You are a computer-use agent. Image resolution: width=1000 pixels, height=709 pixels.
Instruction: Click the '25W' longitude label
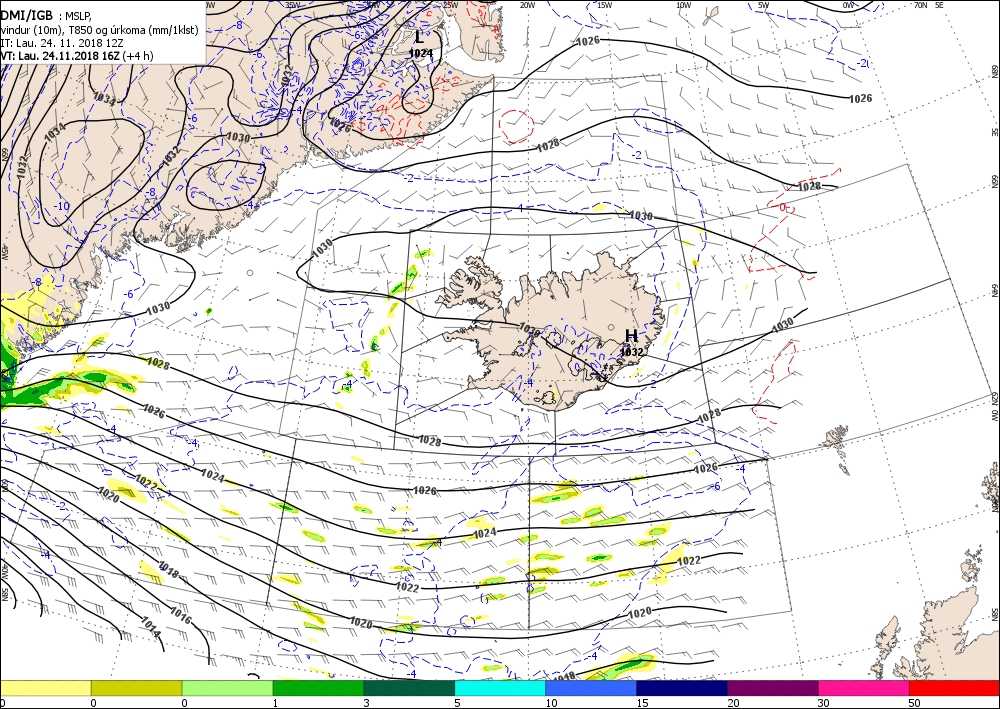(450, 5)
